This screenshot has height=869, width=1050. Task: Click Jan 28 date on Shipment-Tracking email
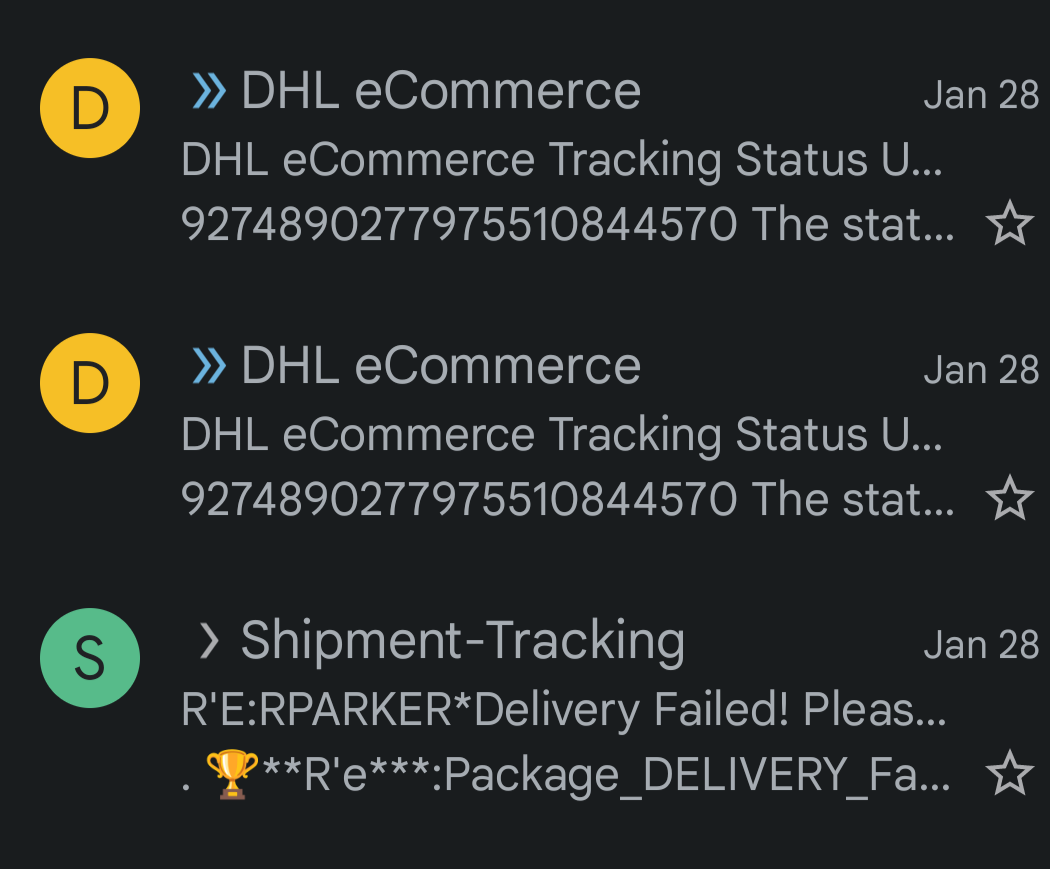981,645
